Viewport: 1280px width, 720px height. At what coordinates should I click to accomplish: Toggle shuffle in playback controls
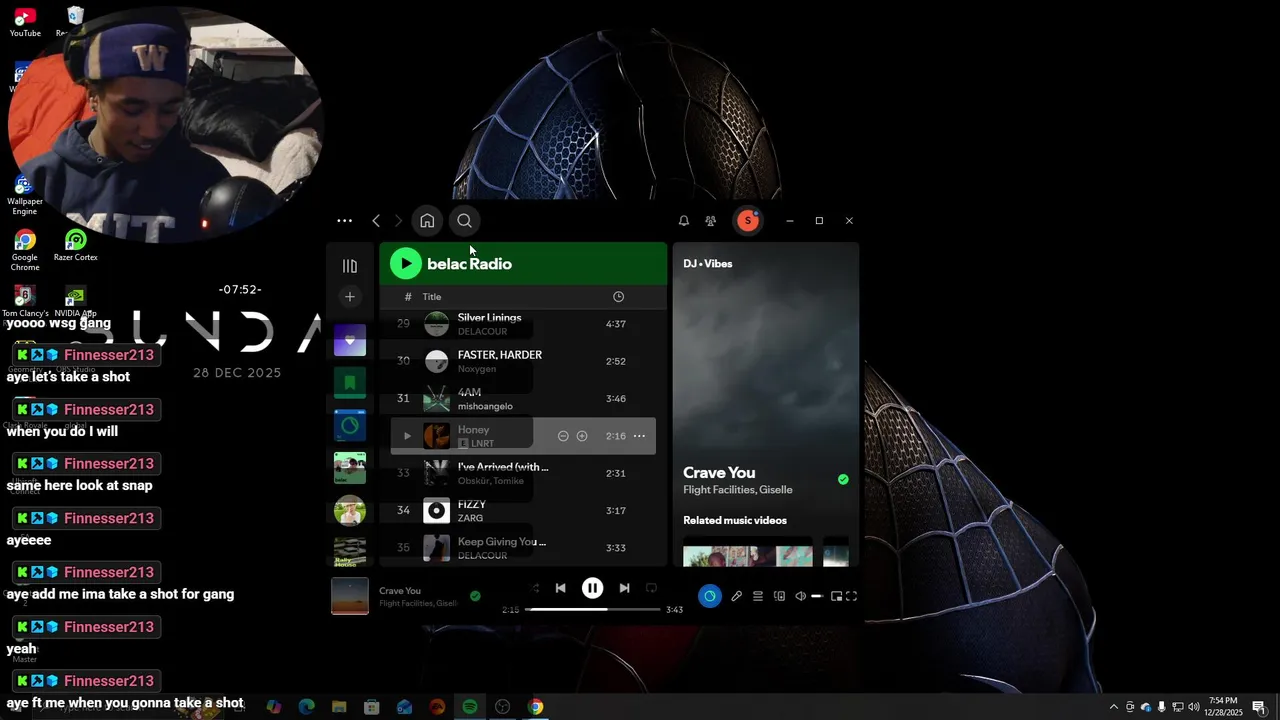pos(534,588)
